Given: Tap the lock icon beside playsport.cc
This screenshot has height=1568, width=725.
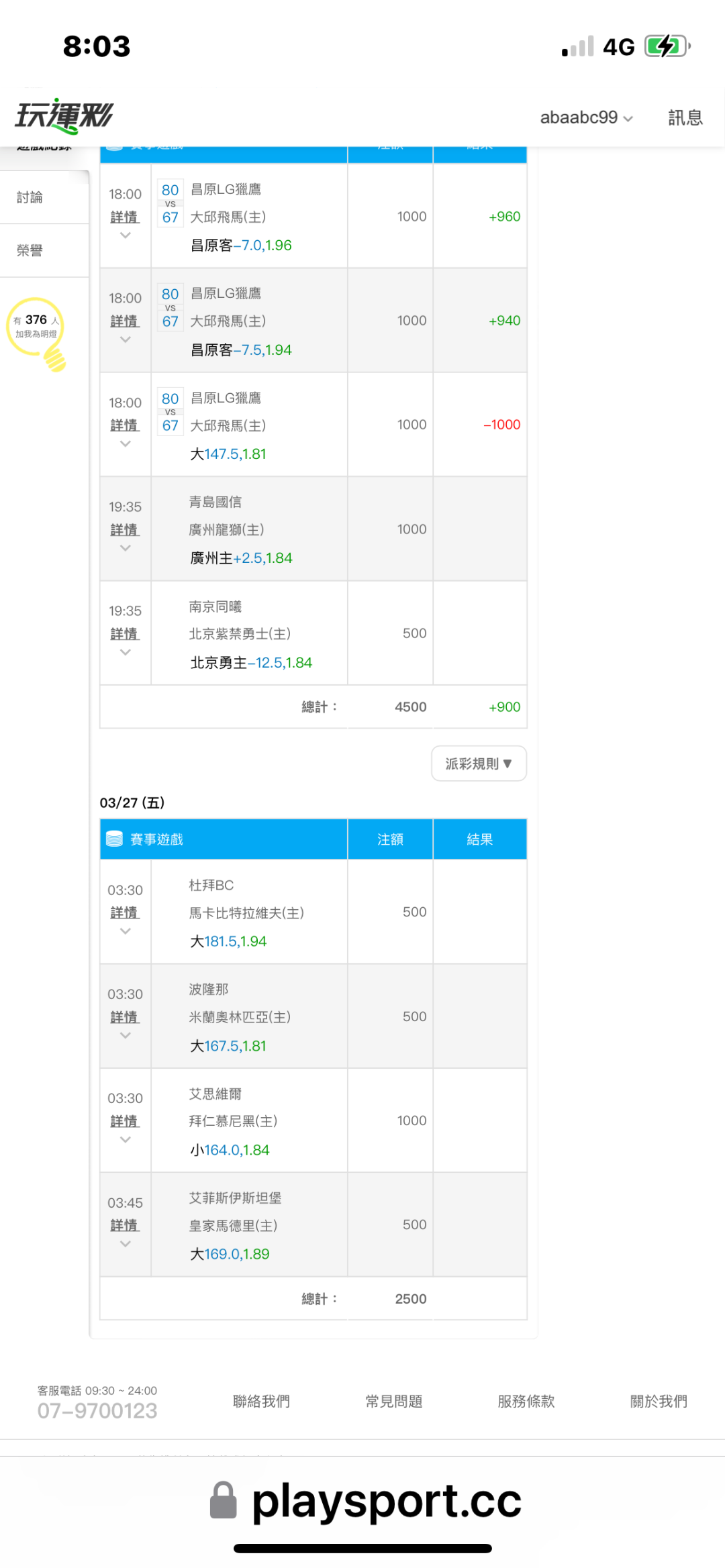Looking at the screenshot, I should [223, 1500].
